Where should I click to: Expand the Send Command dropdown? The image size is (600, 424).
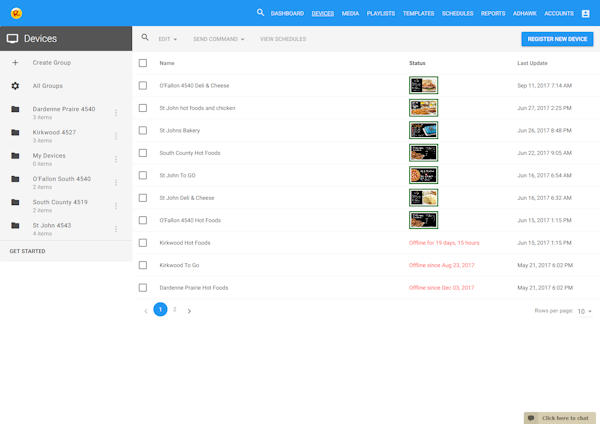(218, 39)
